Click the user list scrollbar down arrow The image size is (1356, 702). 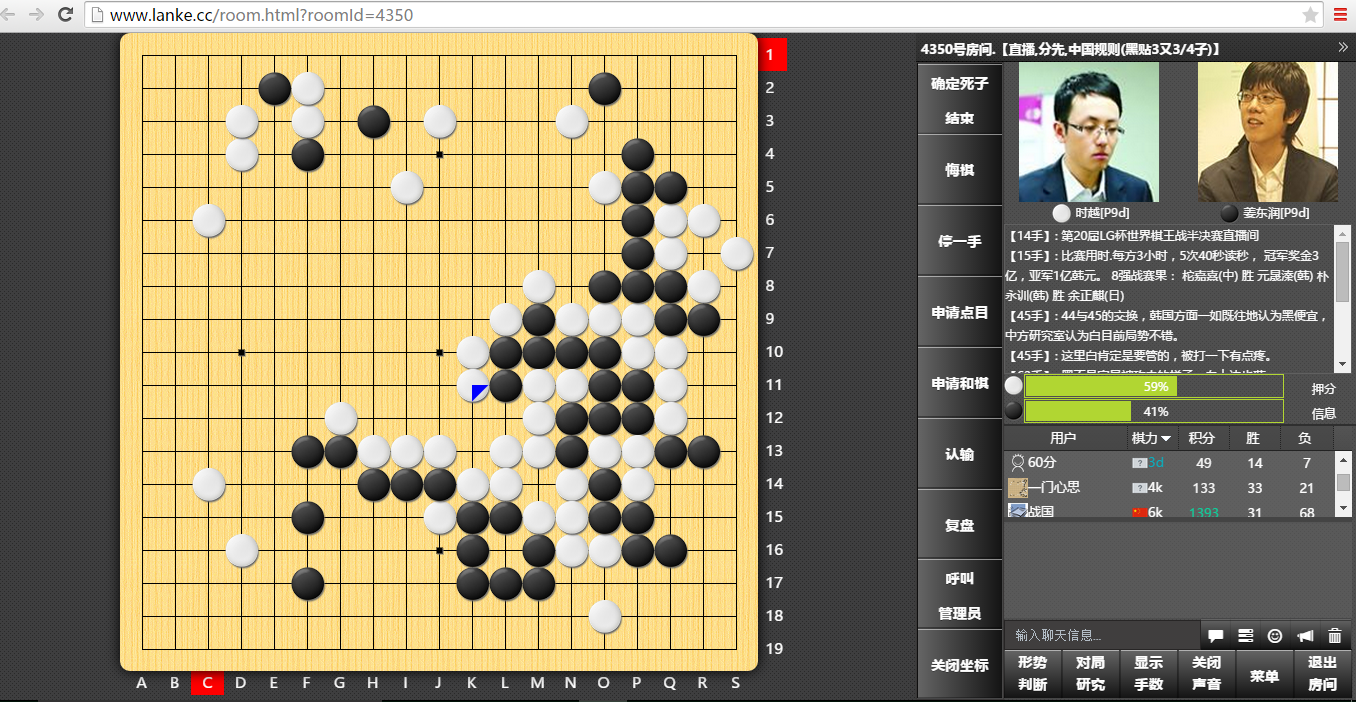click(1343, 509)
